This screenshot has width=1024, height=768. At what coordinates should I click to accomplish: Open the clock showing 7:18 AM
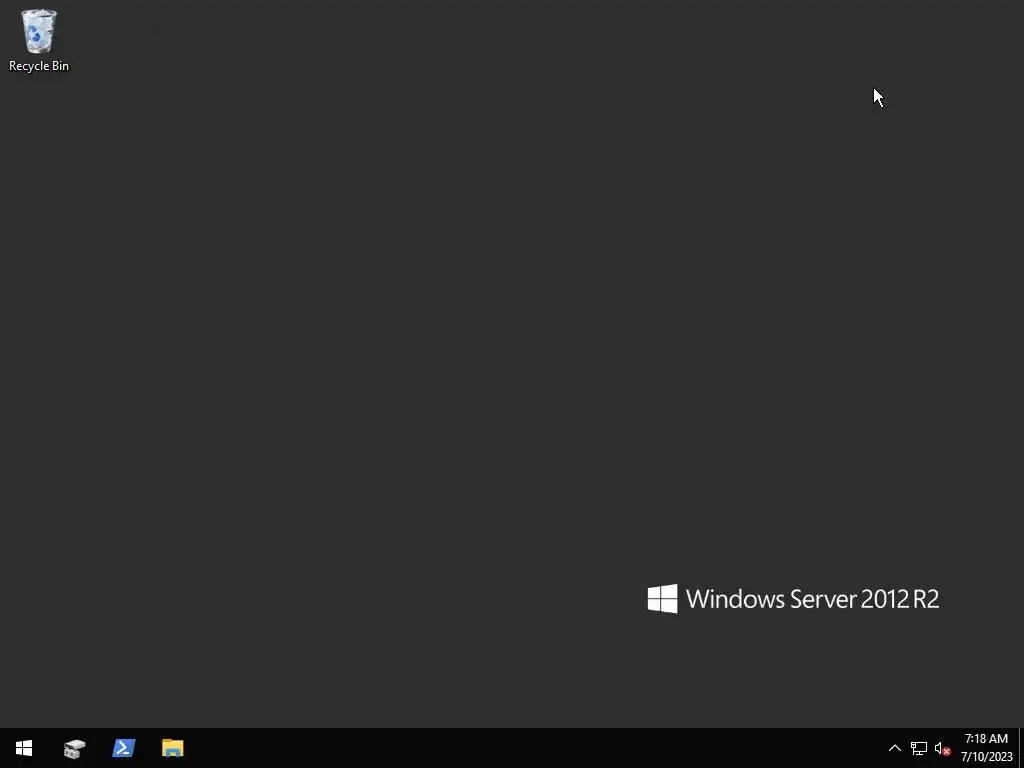pyautogui.click(x=986, y=748)
